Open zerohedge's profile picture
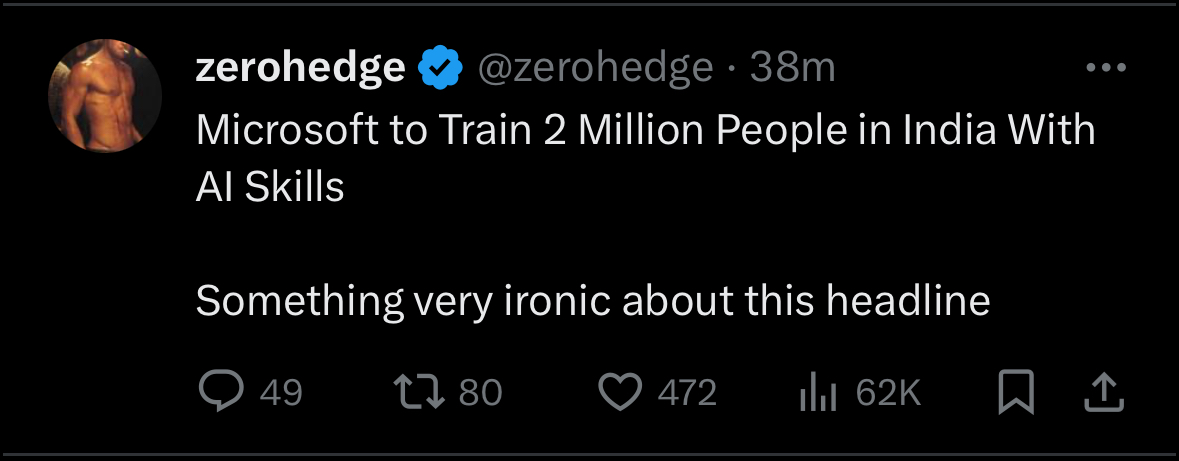The height and width of the screenshot is (461, 1179). click(x=105, y=95)
